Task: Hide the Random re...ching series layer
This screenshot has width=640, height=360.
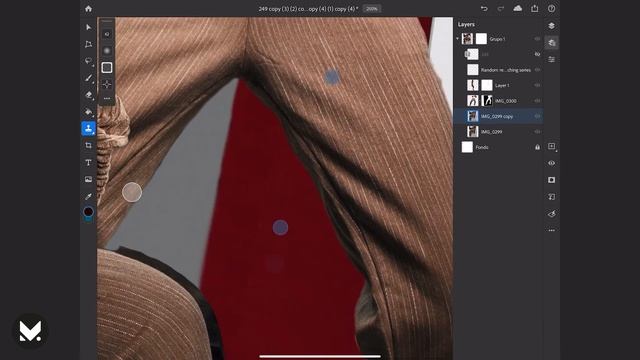Action: (x=537, y=70)
